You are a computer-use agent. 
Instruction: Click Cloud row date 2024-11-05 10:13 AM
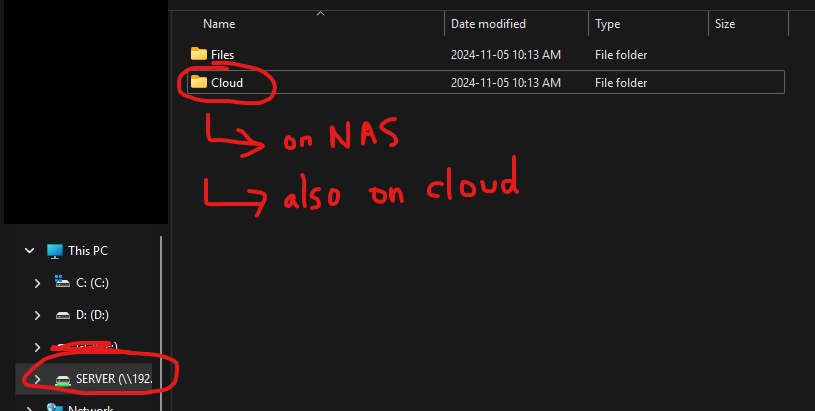(506, 83)
